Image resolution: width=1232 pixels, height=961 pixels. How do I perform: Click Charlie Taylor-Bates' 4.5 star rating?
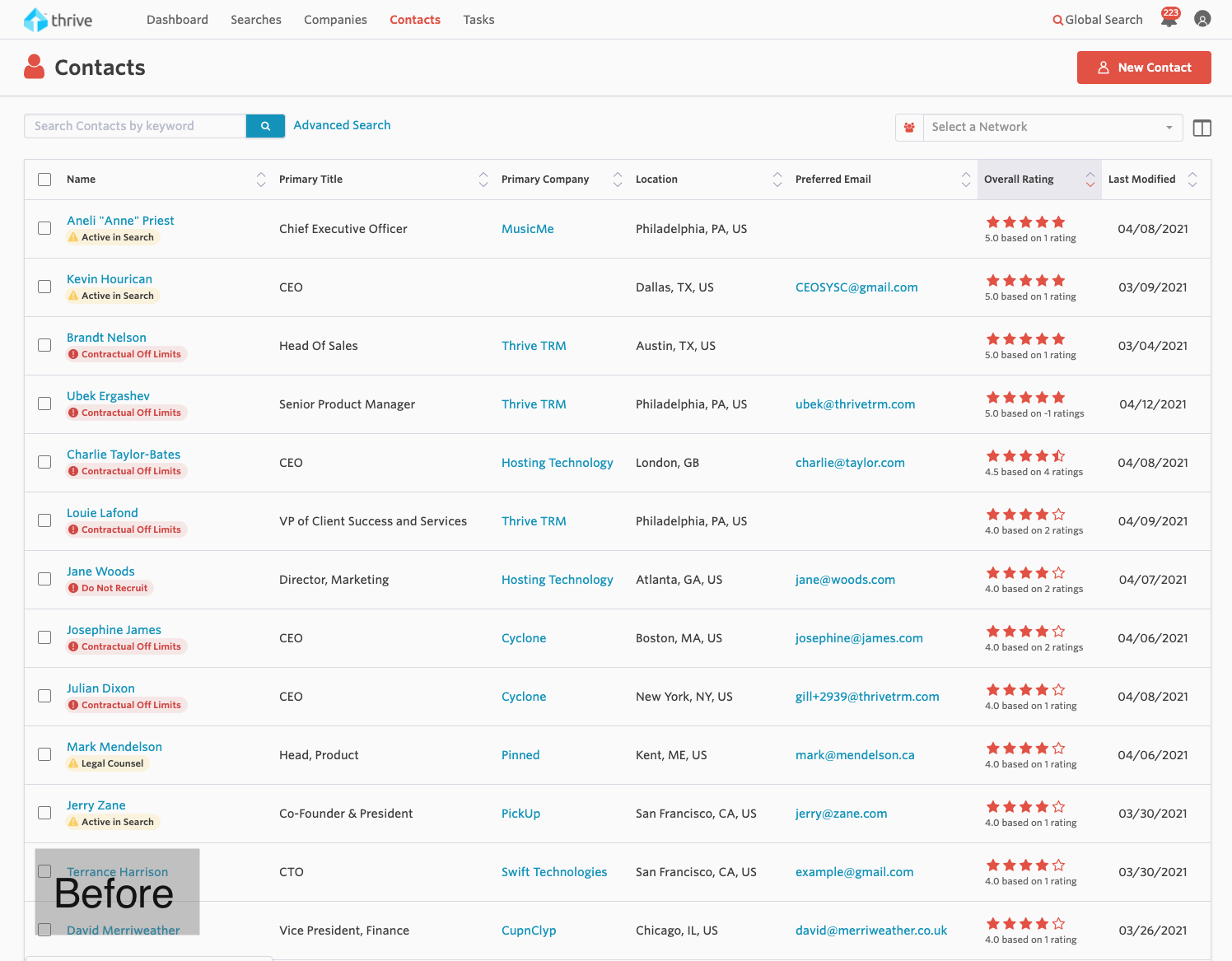coord(1025,455)
